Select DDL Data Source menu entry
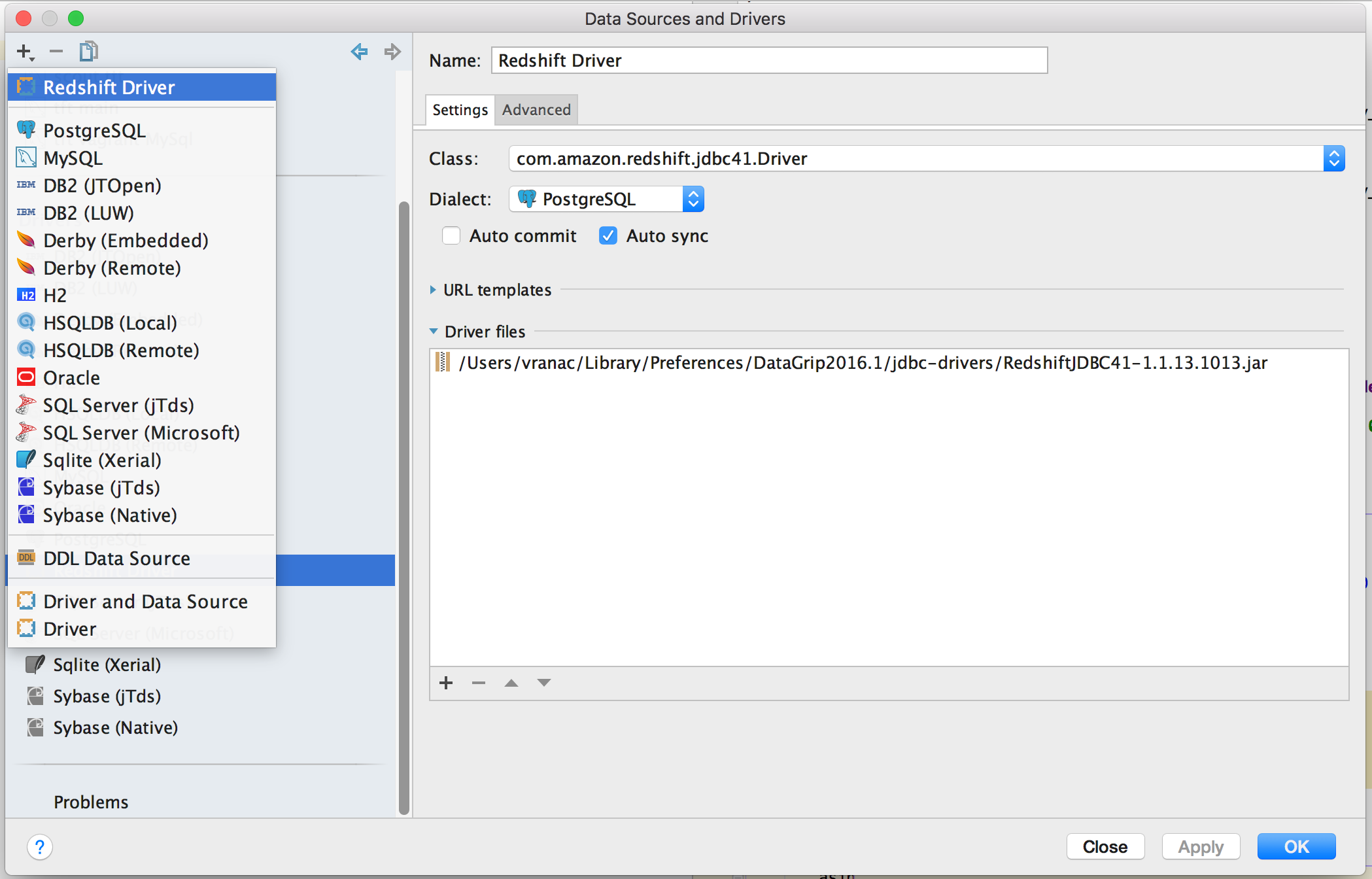Screen dimensions: 1372x879 (x=142, y=559)
